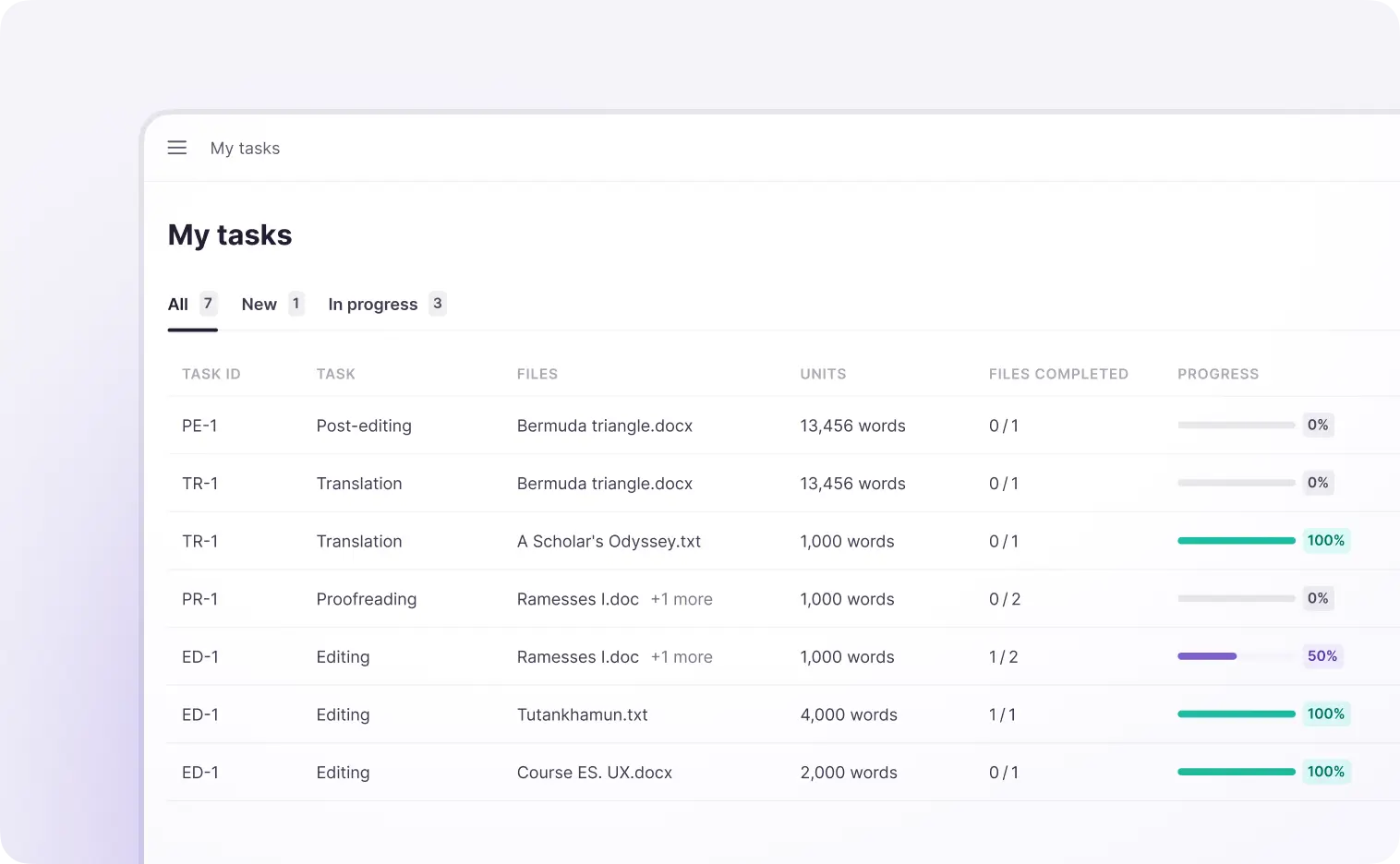The height and width of the screenshot is (864, 1400).
Task: Open the A Scholar's Odyssey.txt file
Action: (x=609, y=542)
